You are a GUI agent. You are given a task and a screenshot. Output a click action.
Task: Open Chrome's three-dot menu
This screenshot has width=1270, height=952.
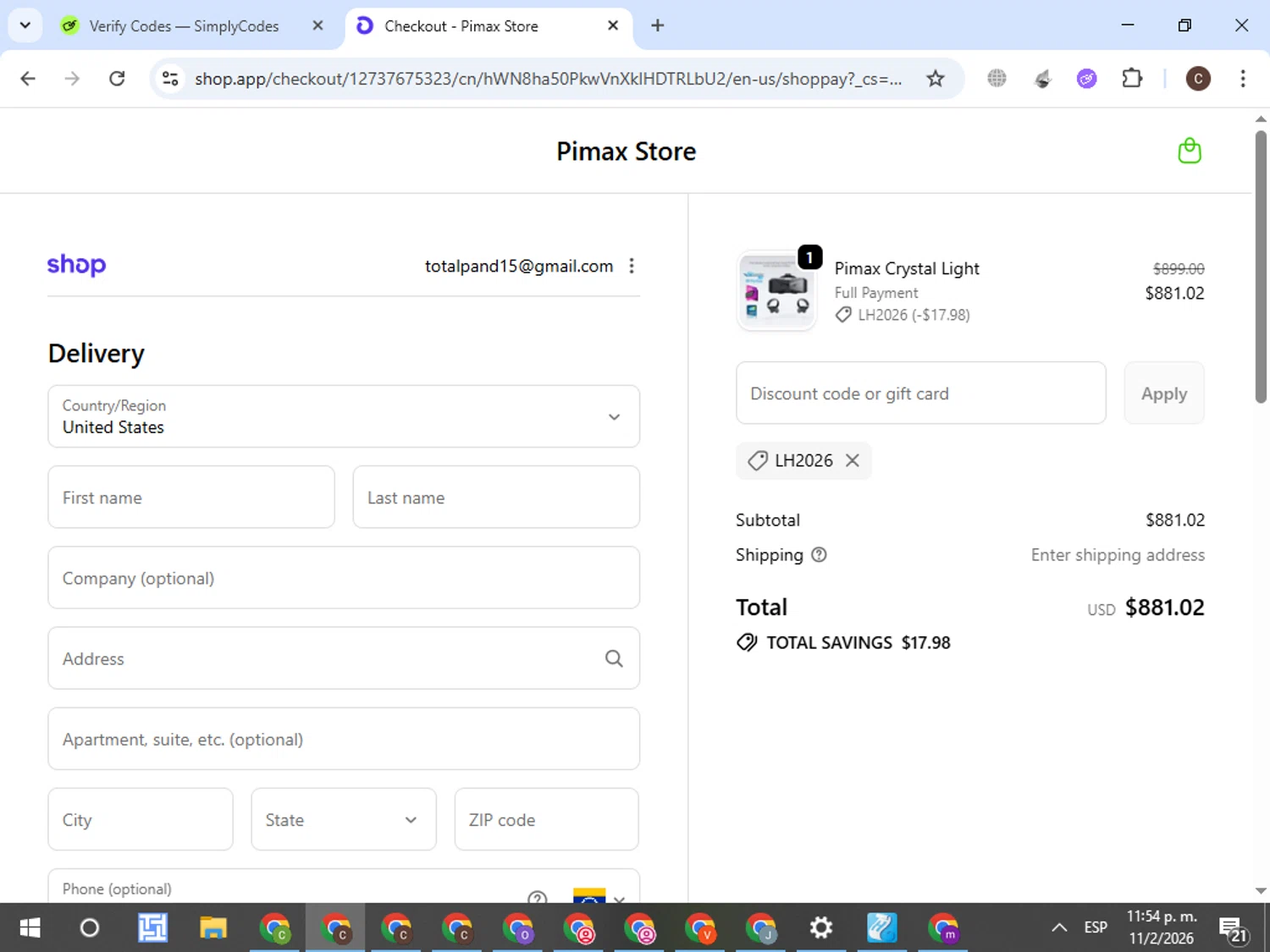pyautogui.click(x=1243, y=79)
